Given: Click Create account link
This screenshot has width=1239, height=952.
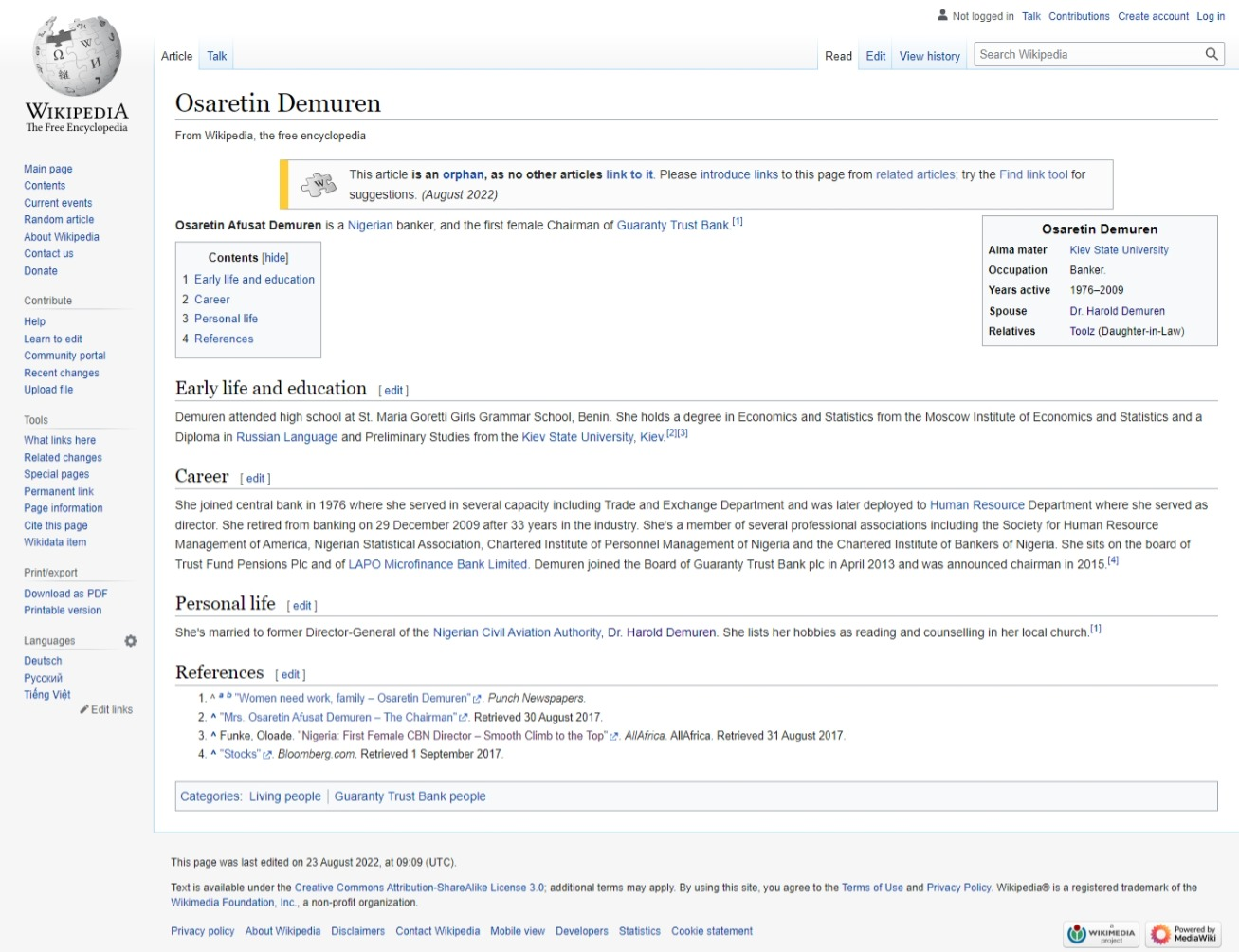Looking at the screenshot, I should click(x=1153, y=16).
